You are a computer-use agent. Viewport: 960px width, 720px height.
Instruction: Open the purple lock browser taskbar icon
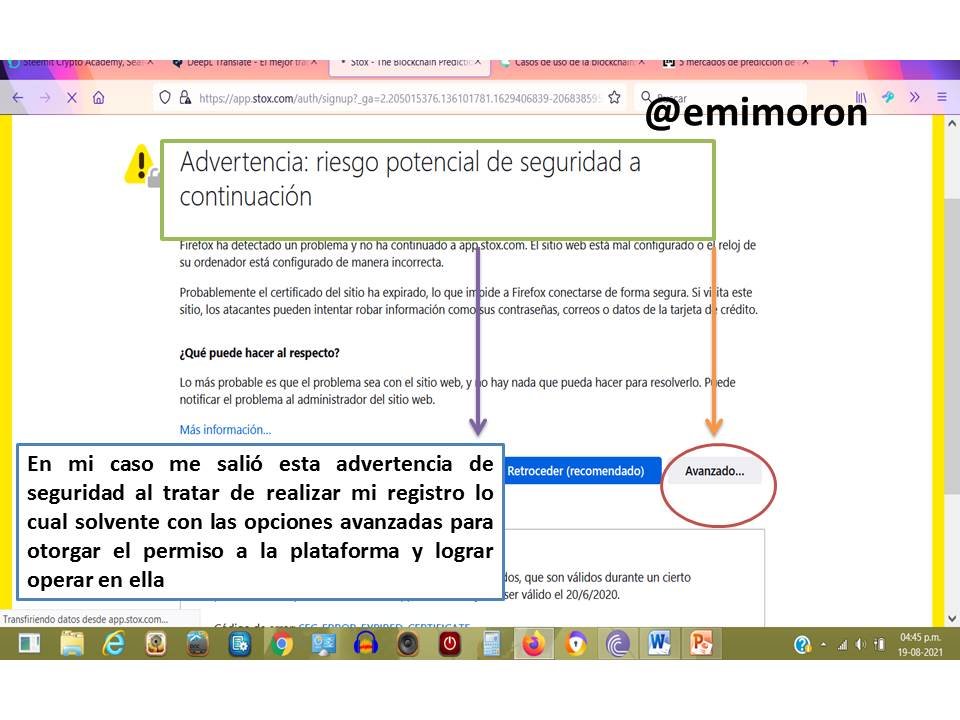576,644
